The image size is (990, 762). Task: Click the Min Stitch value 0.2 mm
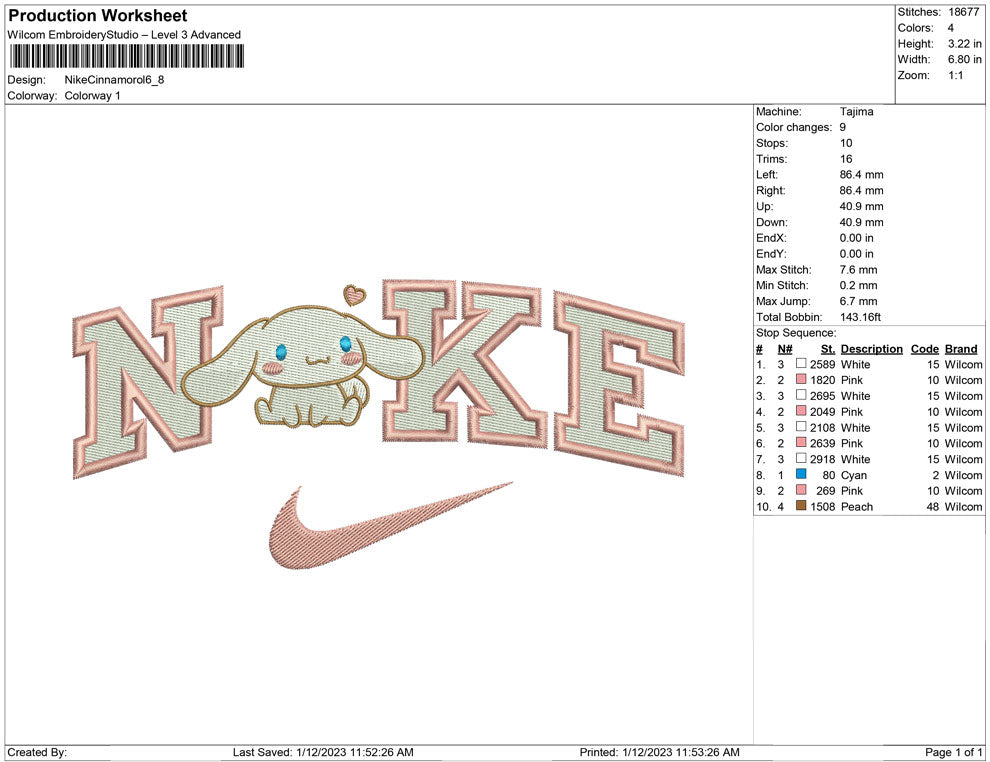858,285
